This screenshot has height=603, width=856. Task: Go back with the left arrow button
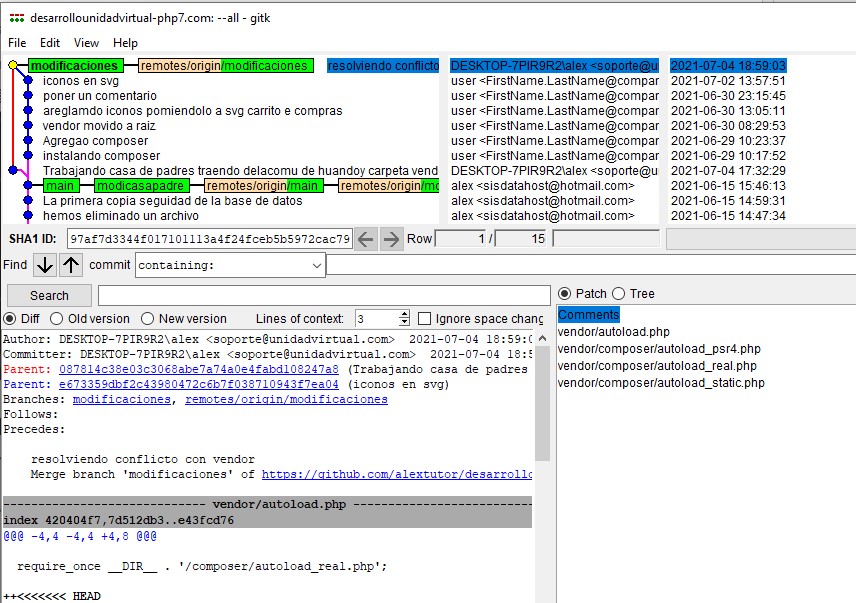pos(366,239)
